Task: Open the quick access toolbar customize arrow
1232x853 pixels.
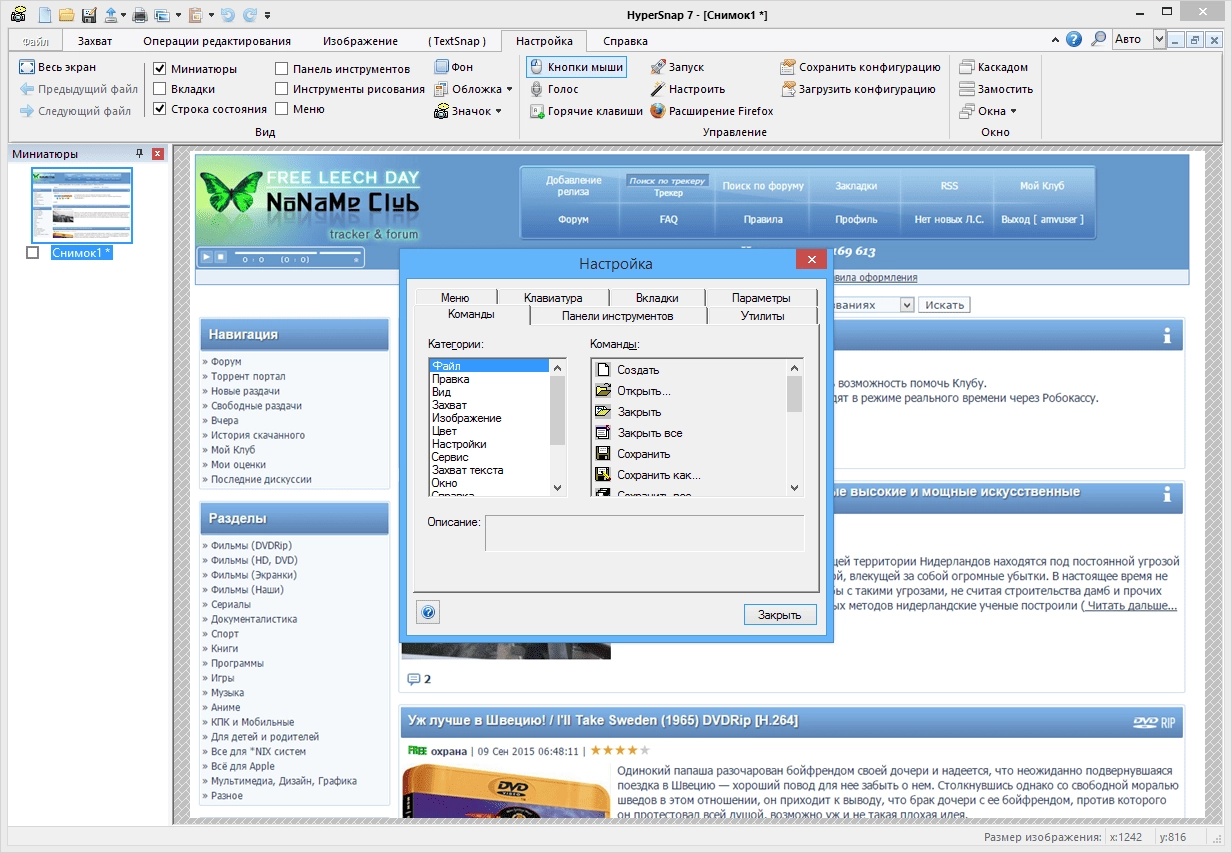Action: click(268, 15)
